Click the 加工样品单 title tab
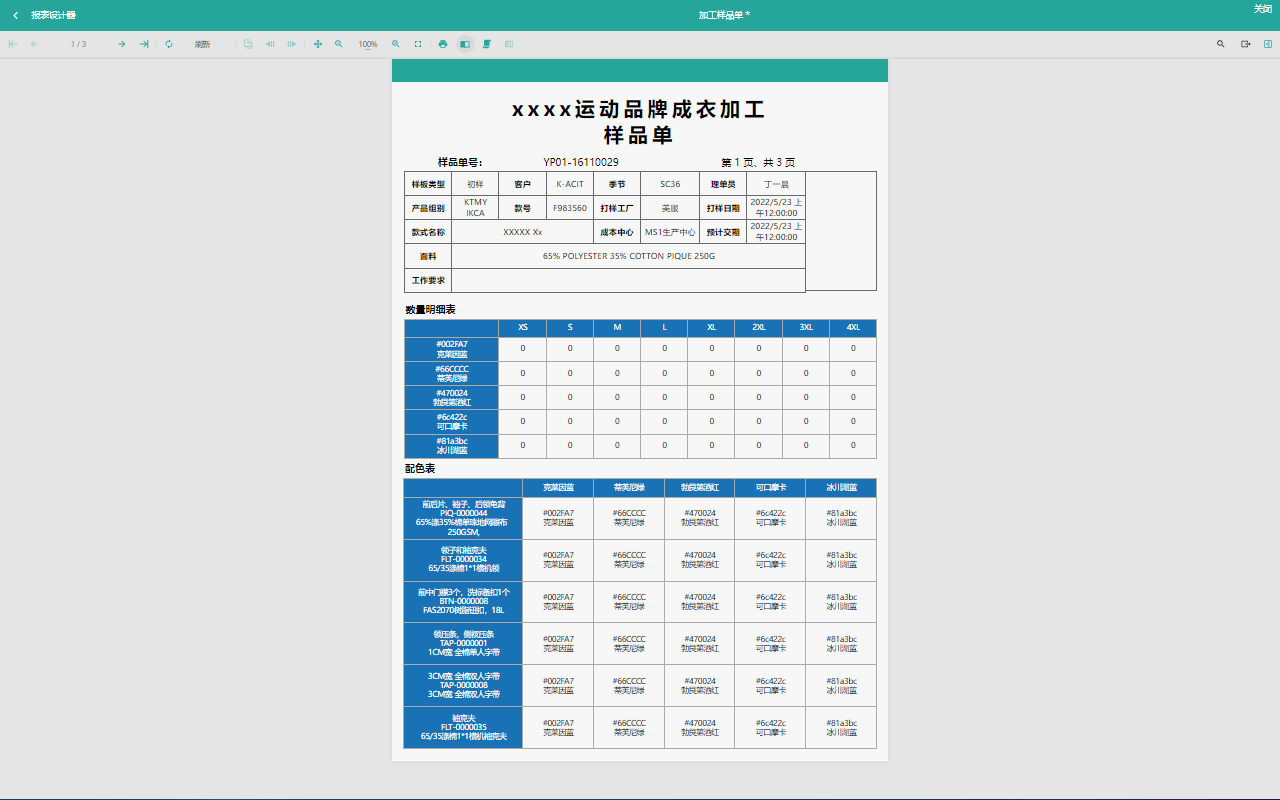1280x800 pixels. point(724,15)
